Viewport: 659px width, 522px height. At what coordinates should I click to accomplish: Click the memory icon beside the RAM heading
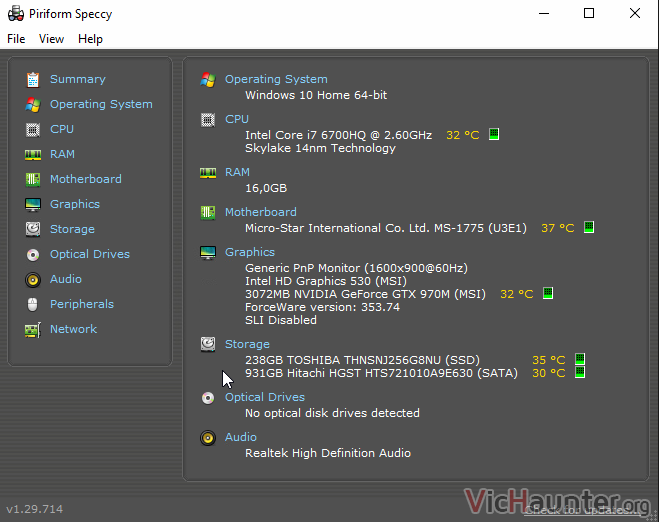[208, 173]
